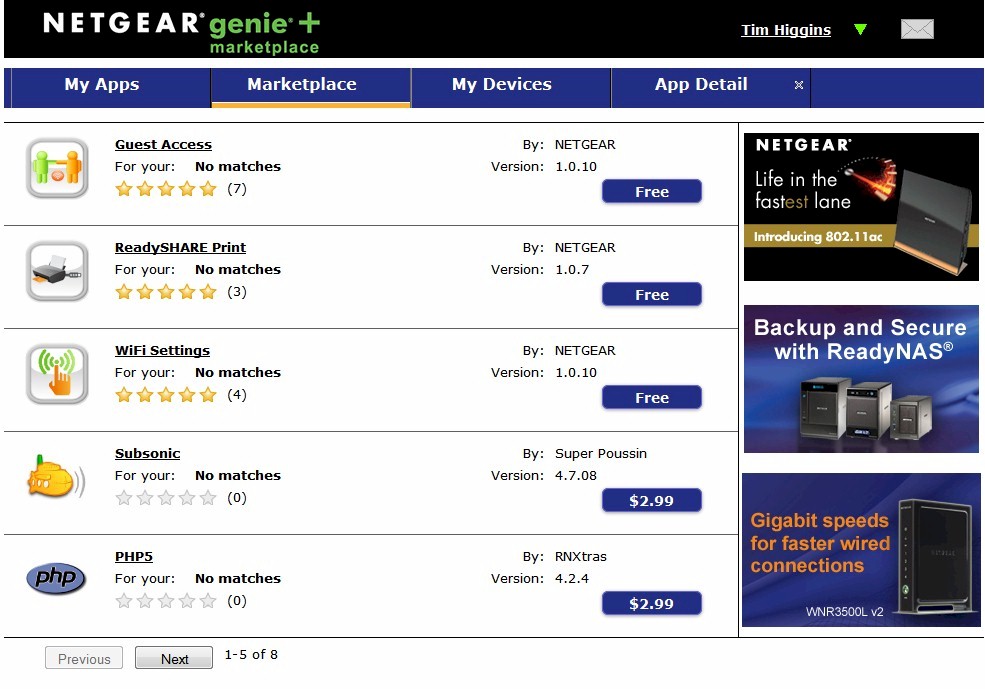The image size is (985, 689).
Task: Open the ReadyNAS Backup and Secure ad
Action: point(861,379)
